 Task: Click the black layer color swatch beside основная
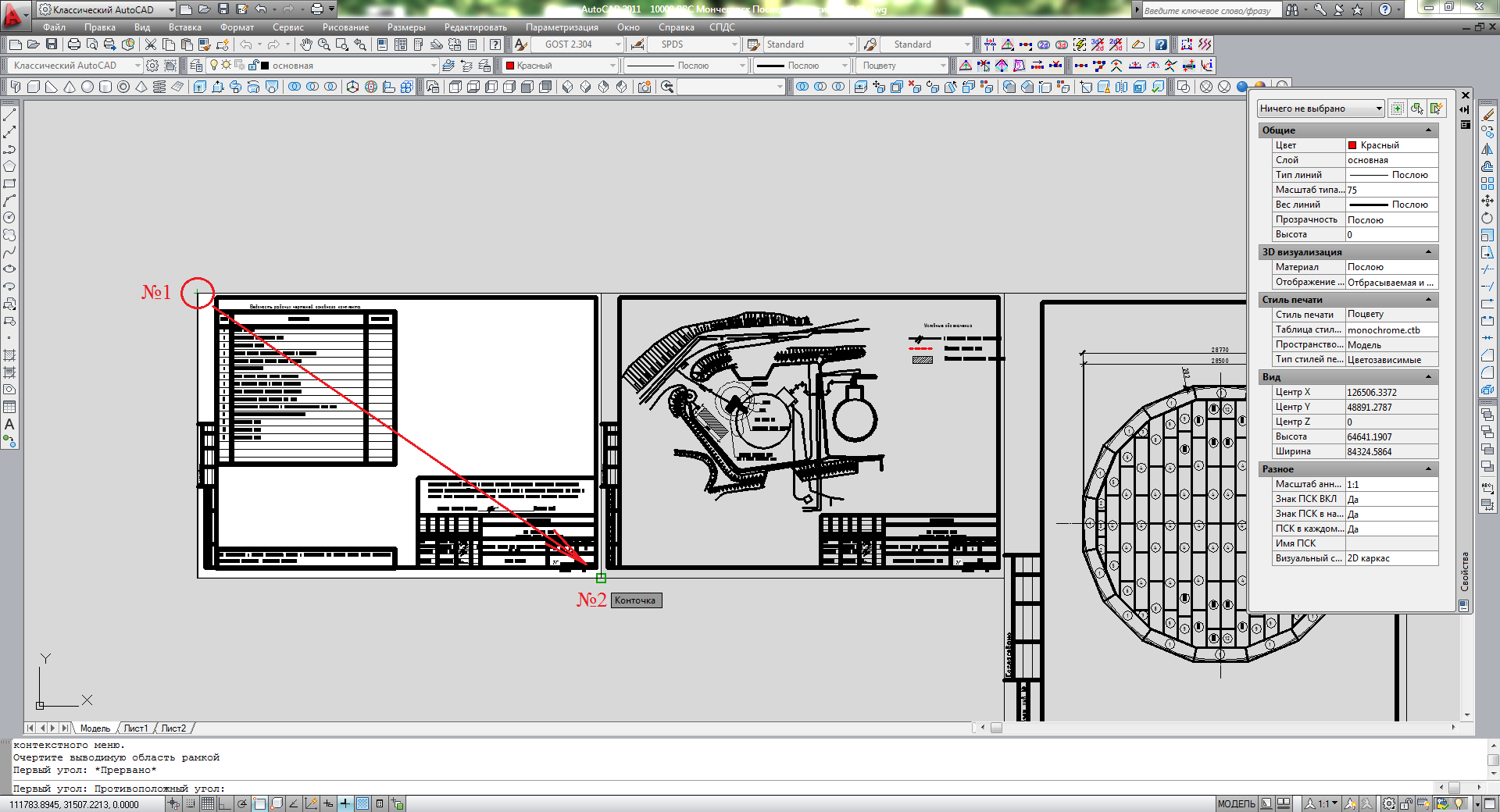pyautogui.click(x=265, y=66)
